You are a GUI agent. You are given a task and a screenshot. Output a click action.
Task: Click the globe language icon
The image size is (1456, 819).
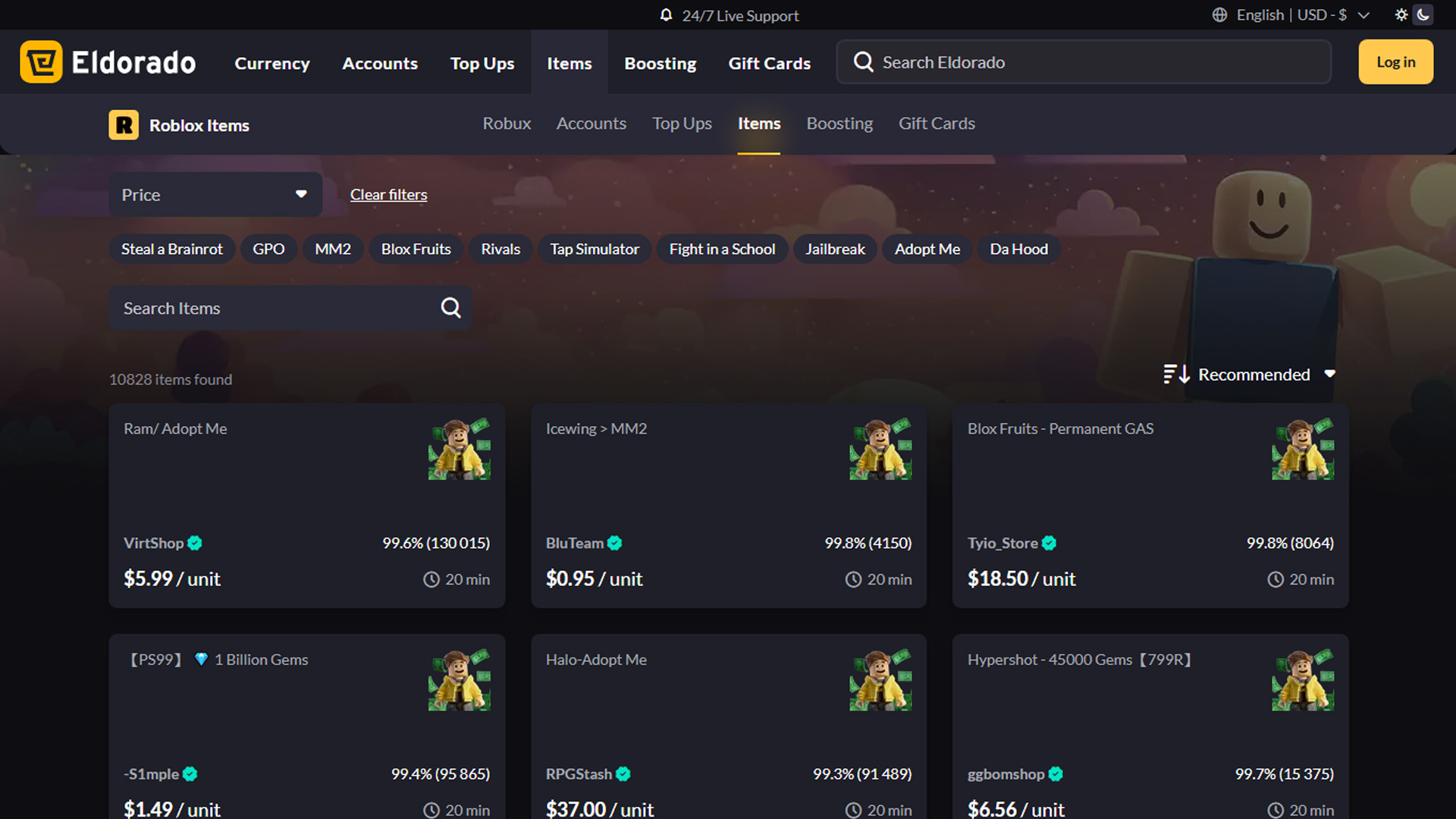[1219, 14]
